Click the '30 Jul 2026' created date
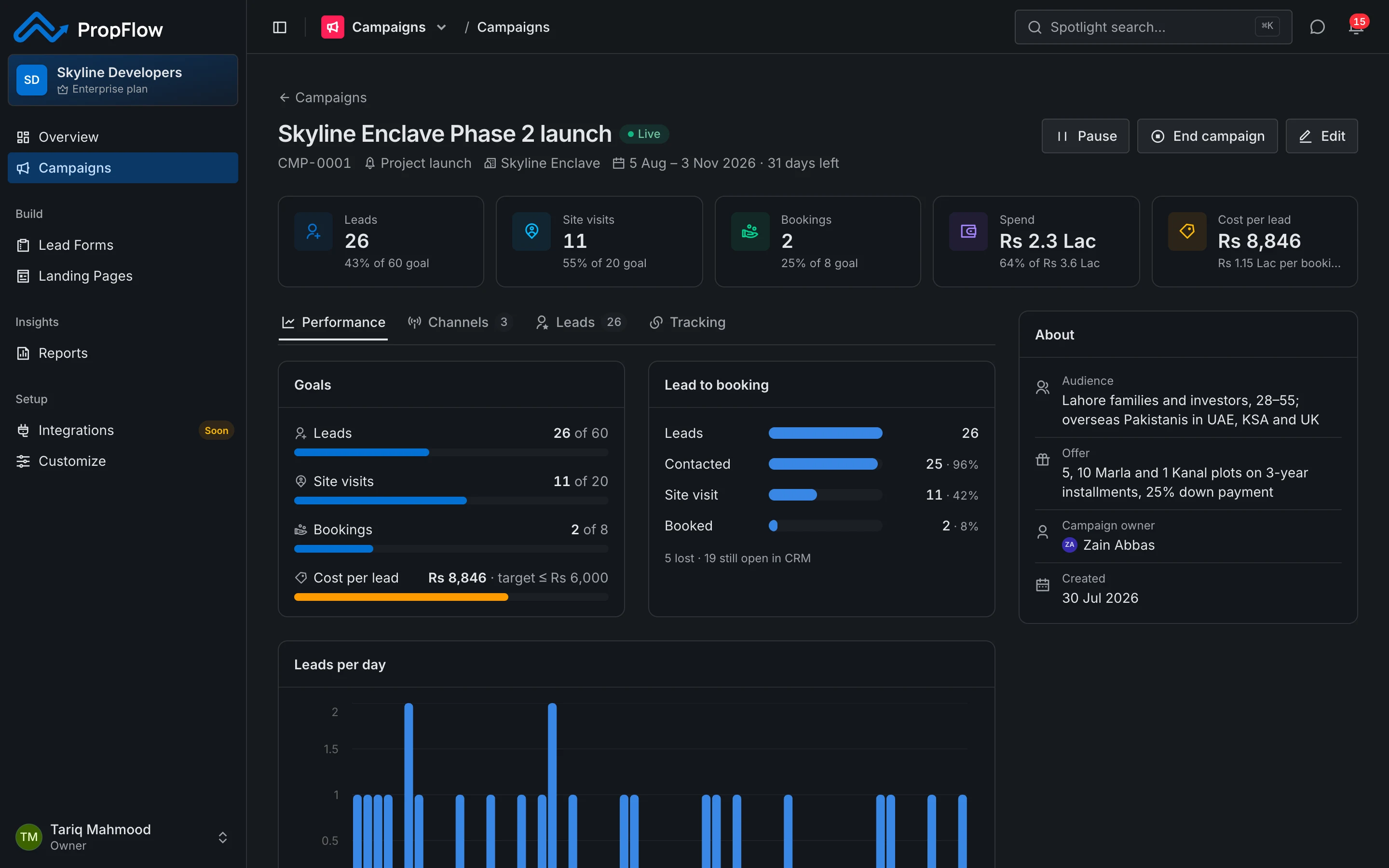Image resolution: width=1389 pixels, height=868 pixels. point(1100,598)
